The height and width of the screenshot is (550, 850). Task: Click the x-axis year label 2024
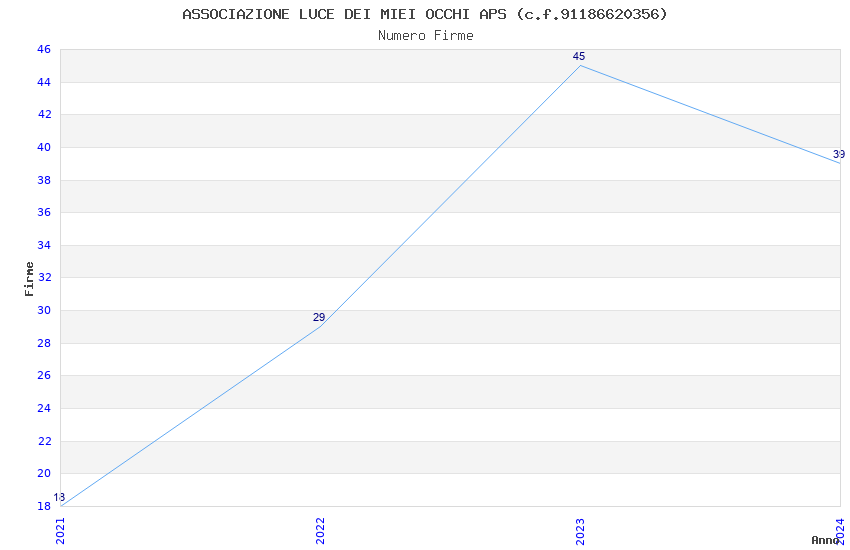click(840, 530)
